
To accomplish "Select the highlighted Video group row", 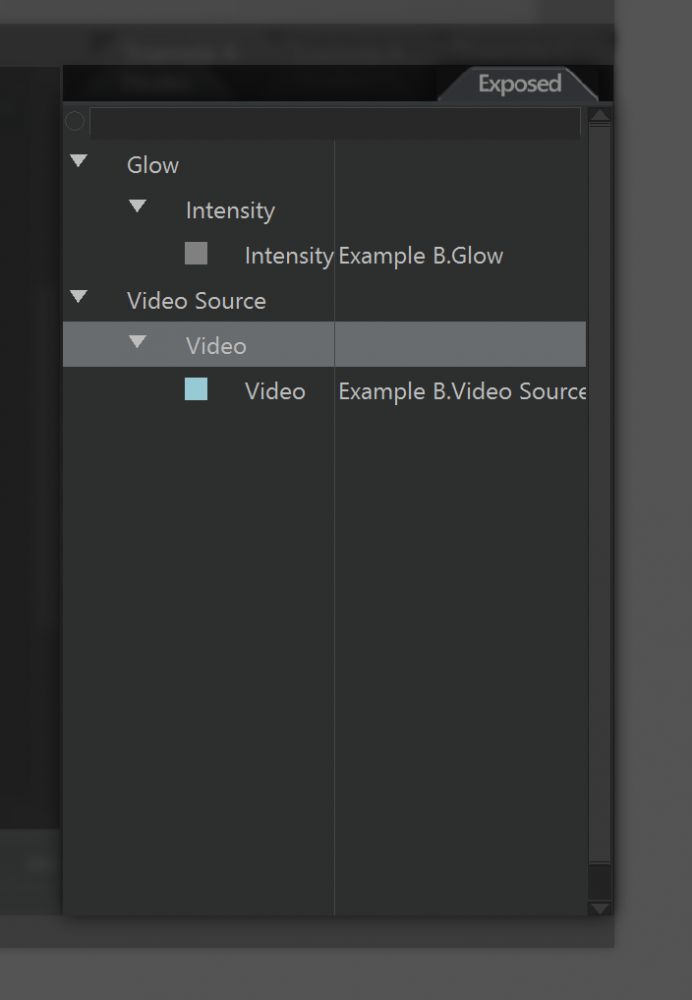I will click(324, 344).
